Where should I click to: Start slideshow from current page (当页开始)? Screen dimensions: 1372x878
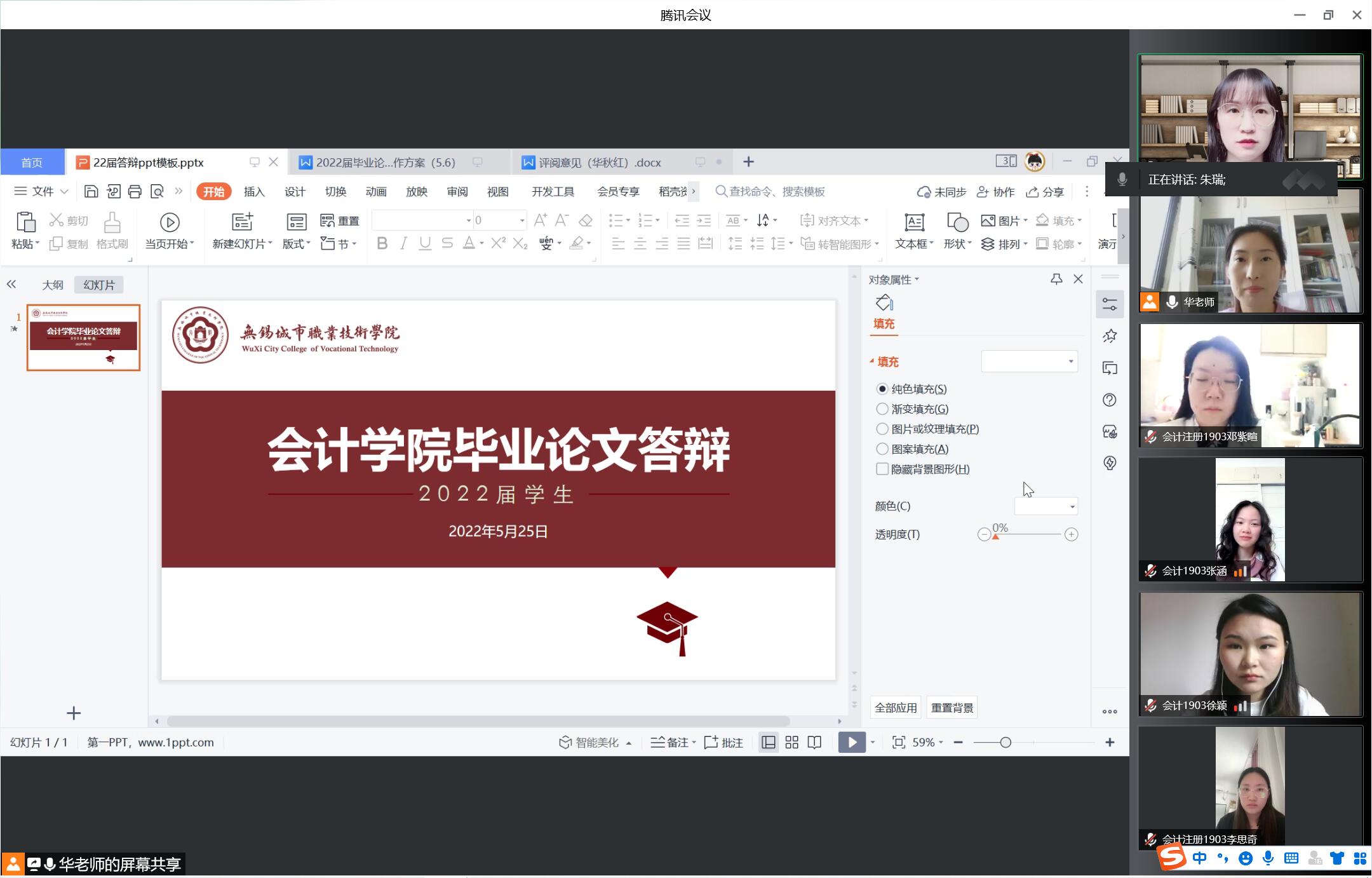tap(169, 222)
